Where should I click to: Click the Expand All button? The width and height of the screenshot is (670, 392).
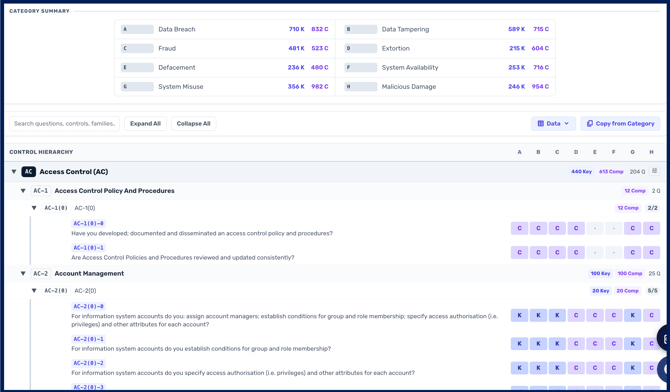(145, 124)
